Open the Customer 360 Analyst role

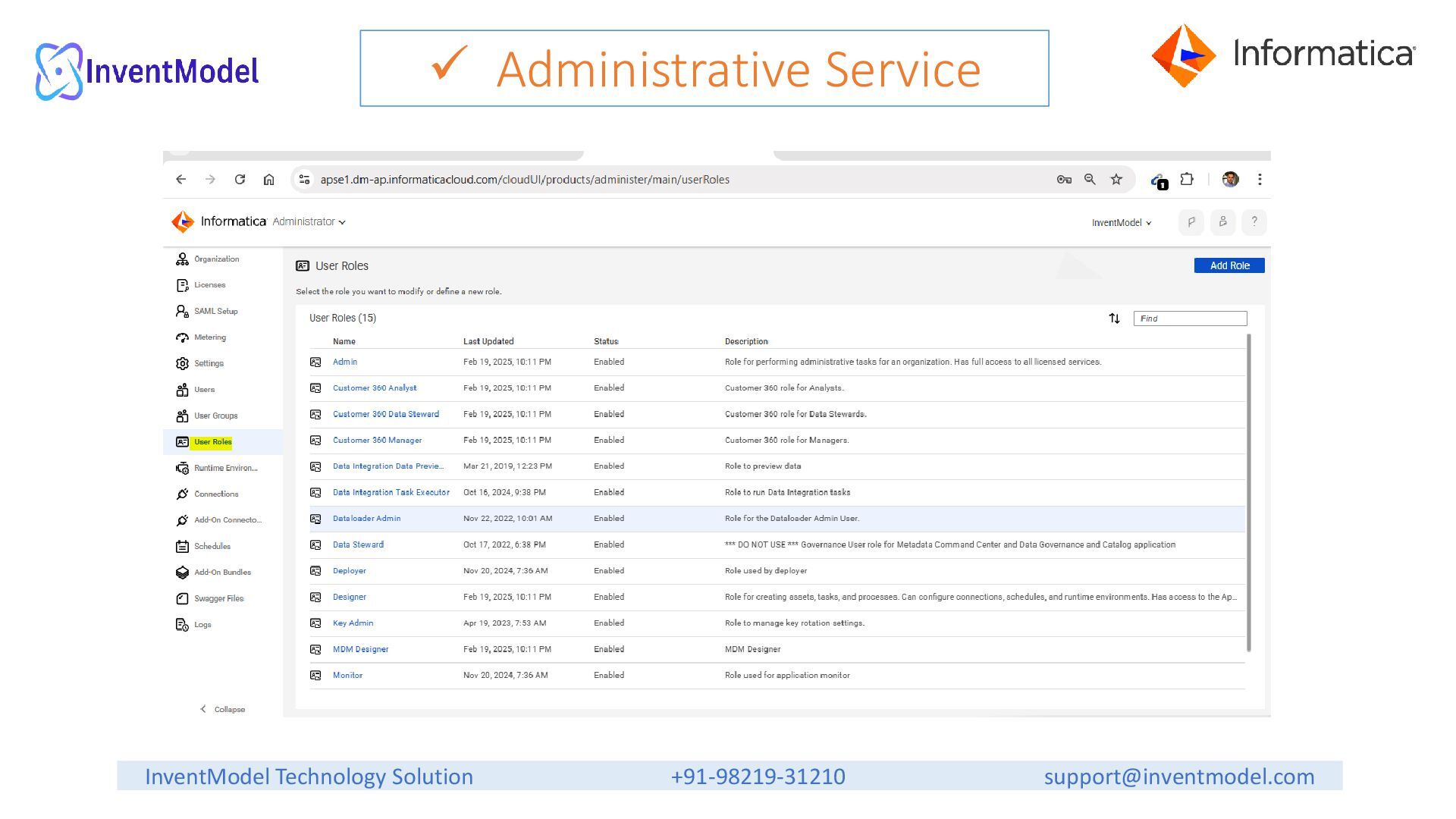[375, 388]
